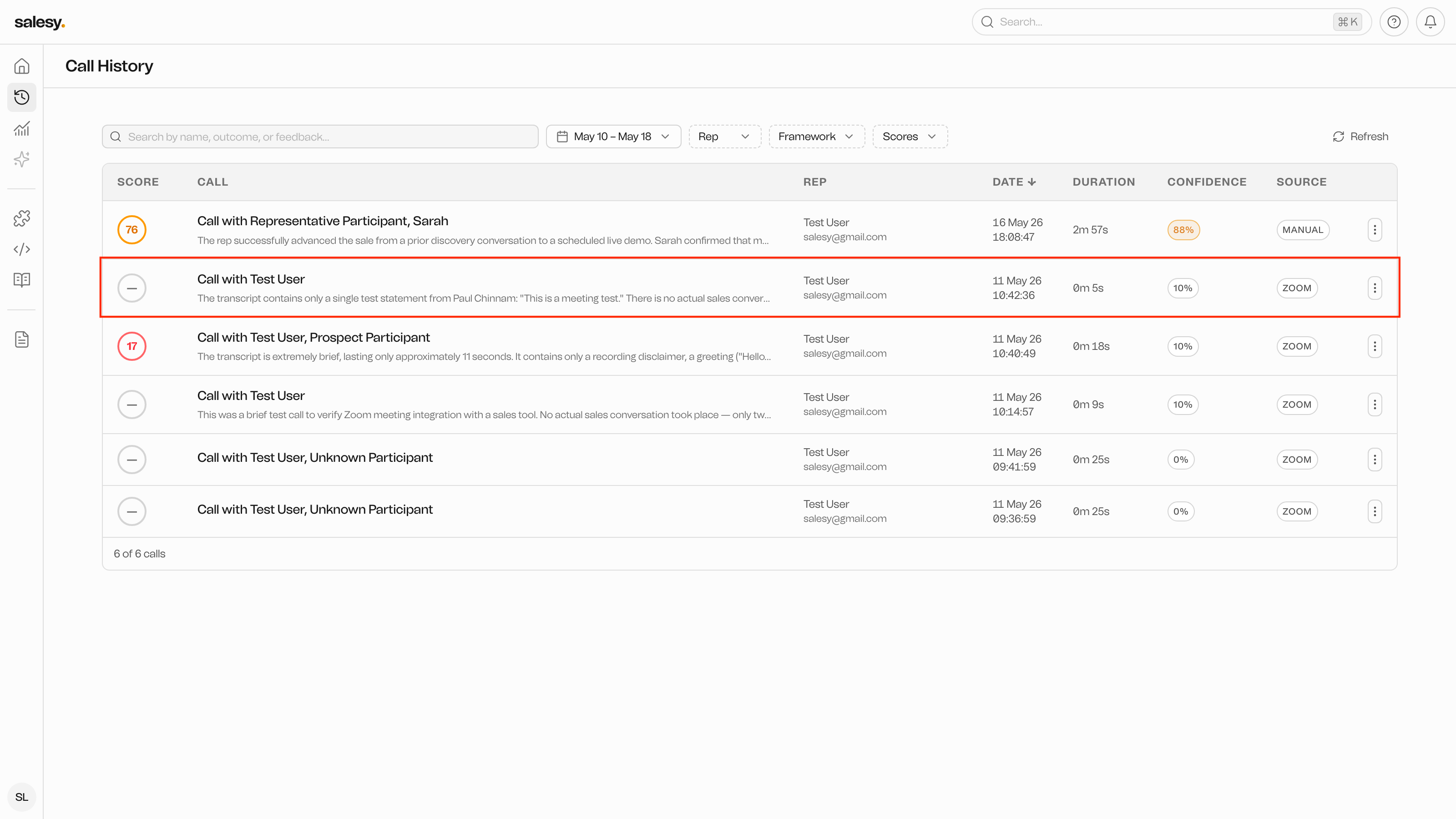Open row menu for 10:14:57 call
The image size is (1456, 819).
(x=1375, y=404)
